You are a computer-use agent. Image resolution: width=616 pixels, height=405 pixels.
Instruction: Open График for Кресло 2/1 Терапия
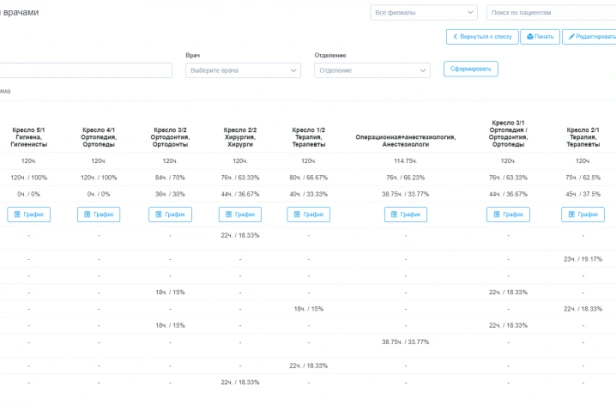[x=582, y=214]
